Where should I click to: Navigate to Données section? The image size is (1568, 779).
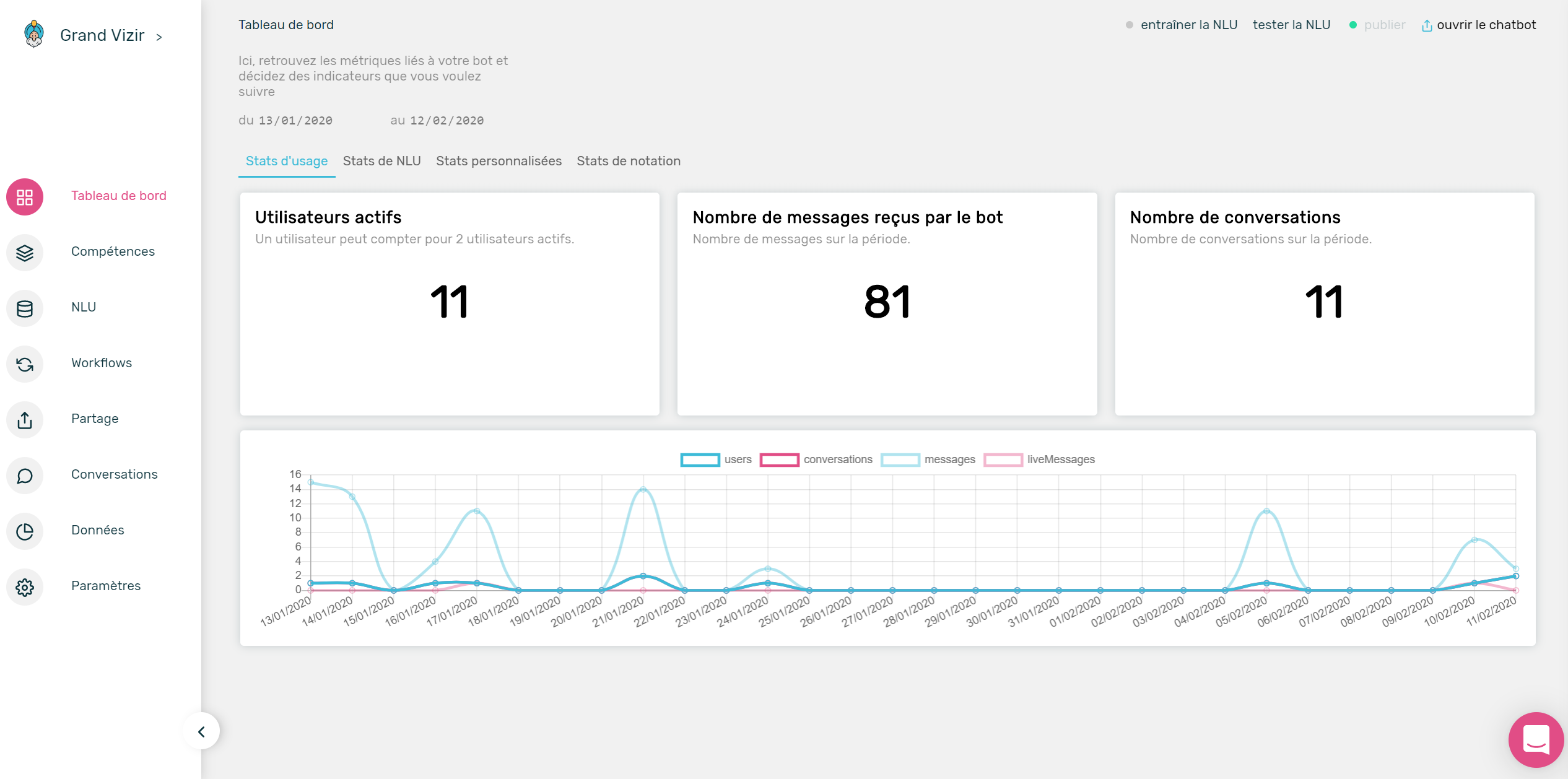99,529
